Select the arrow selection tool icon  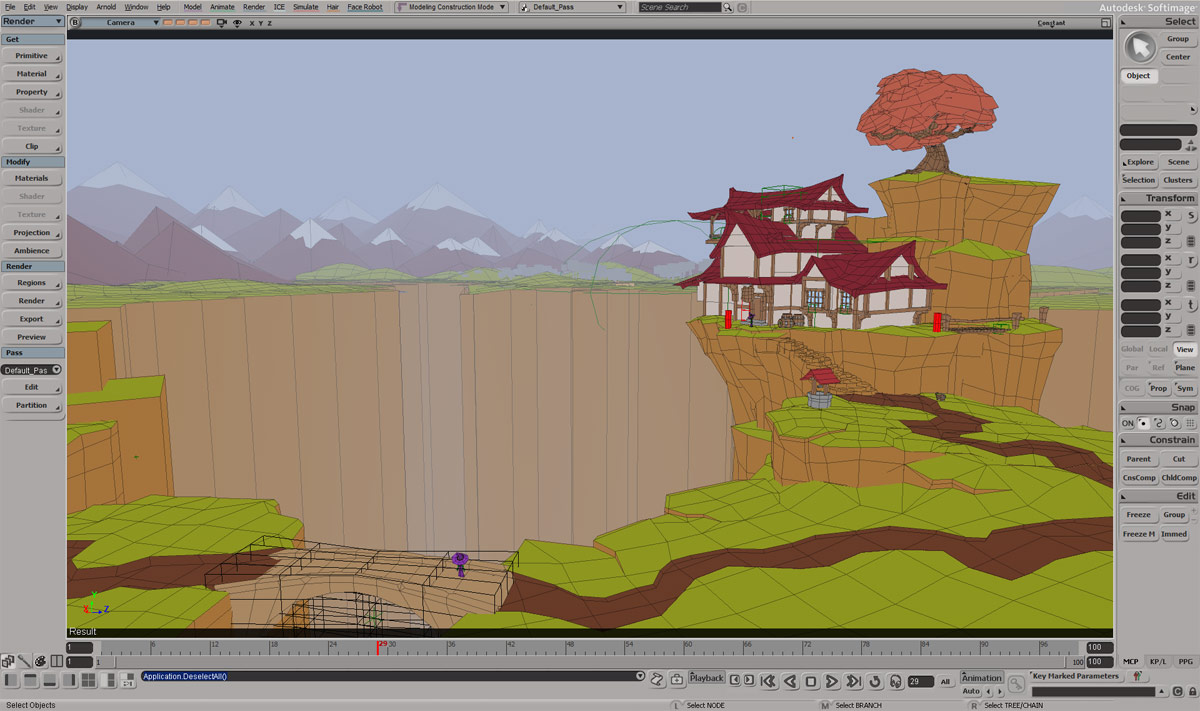coord(1138,47)
